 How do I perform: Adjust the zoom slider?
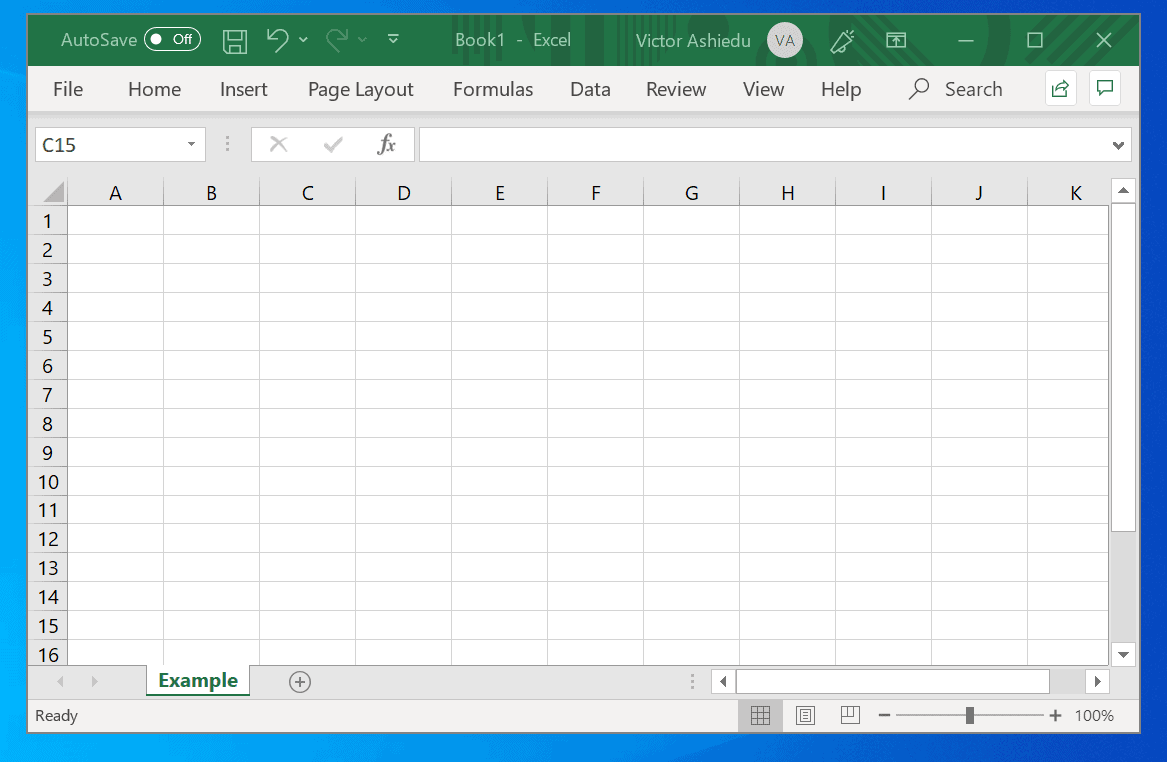click(969, 715)
